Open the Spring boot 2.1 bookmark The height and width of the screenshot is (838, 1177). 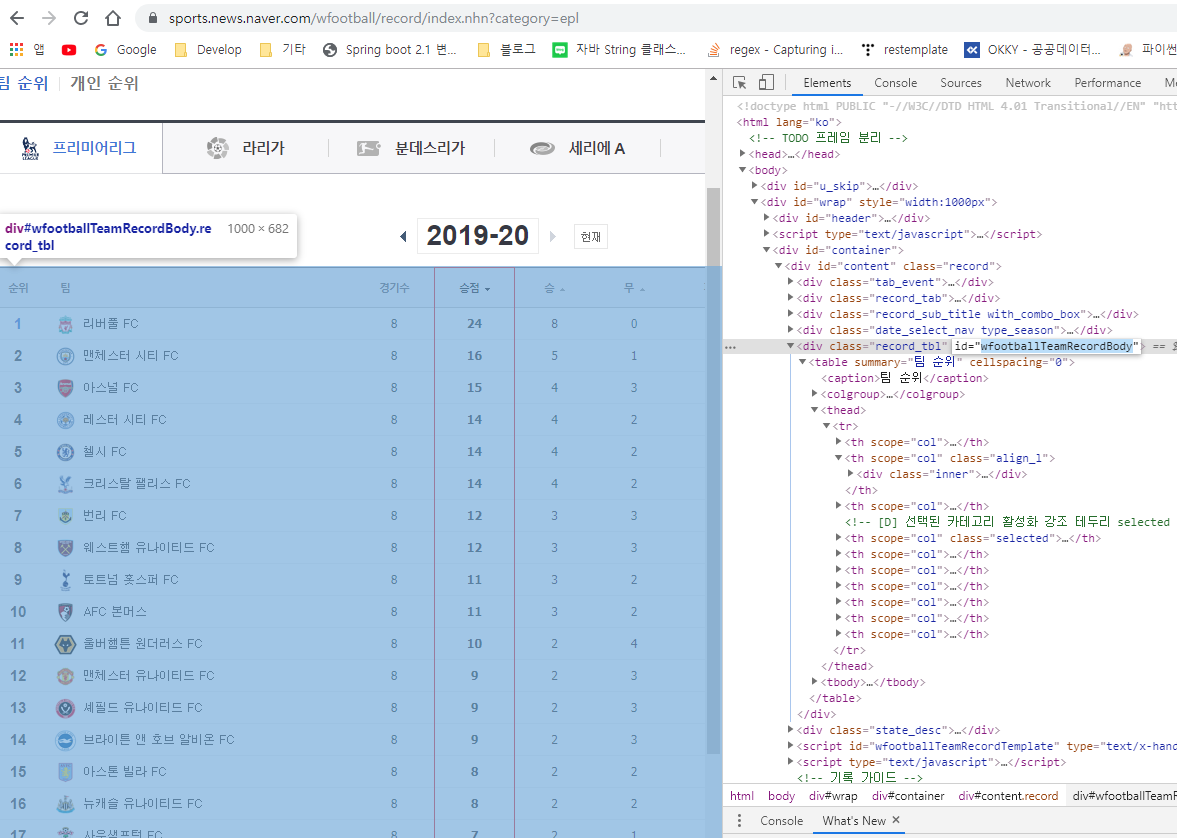pyautogui.click(x=390, y=50)
